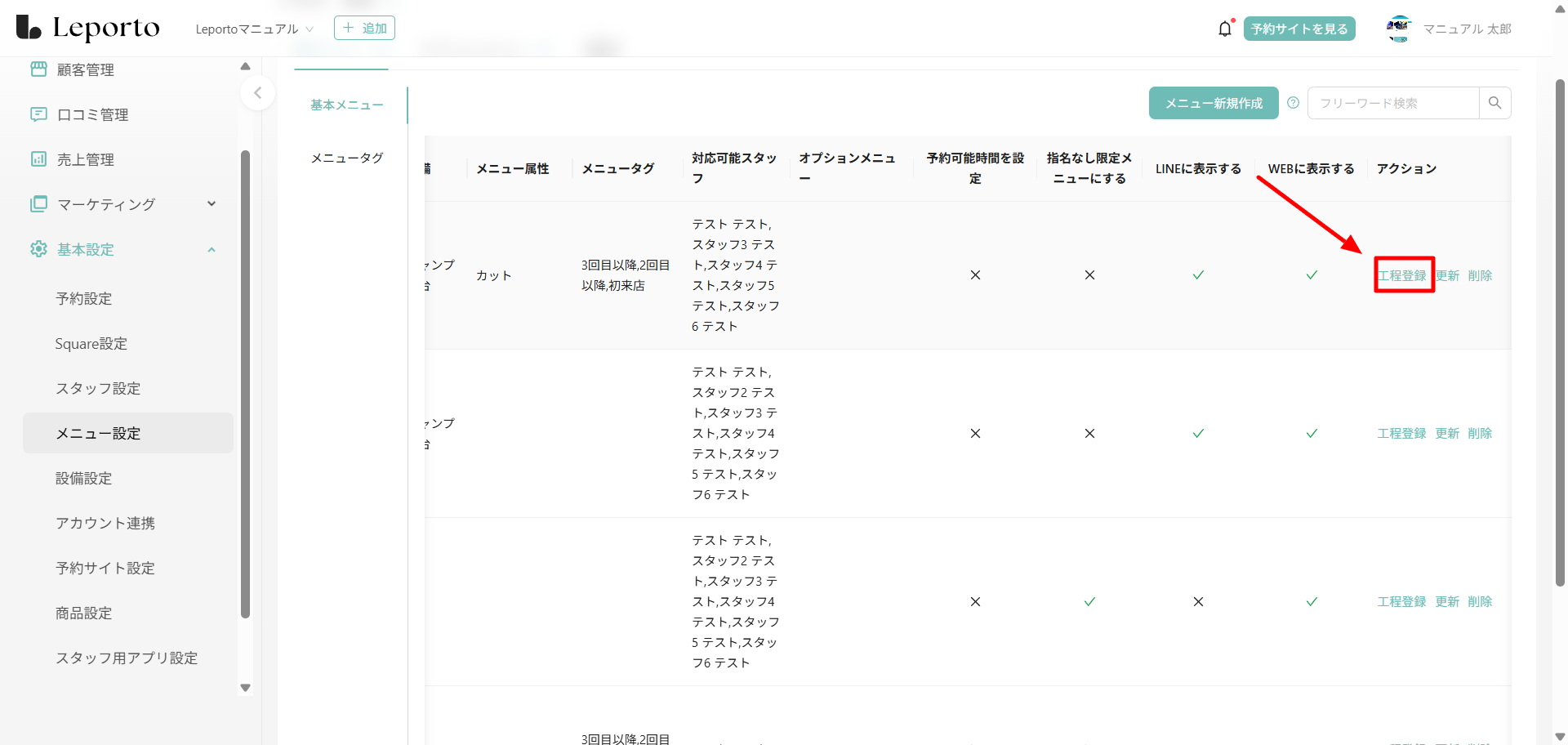Click 更新 in the third row
The width and height of the screenshot is (1568, 745).
[x=1447, y=601]
